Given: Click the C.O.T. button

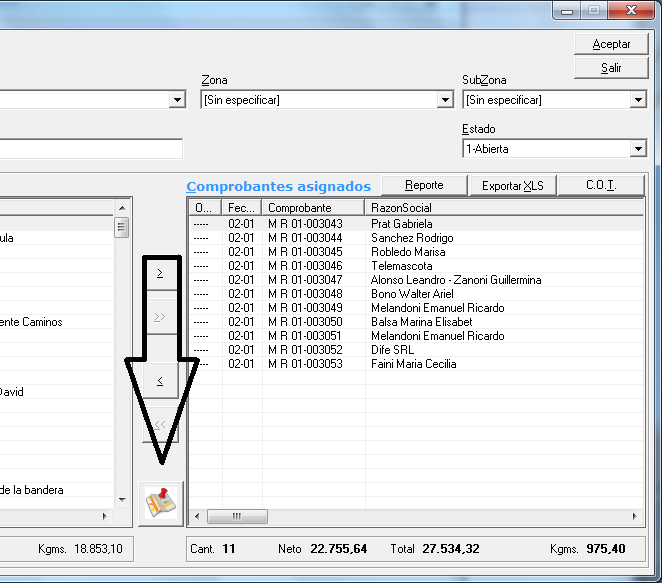Looking at the screenshot, I should pyautogui.click(x=600, y=186).
